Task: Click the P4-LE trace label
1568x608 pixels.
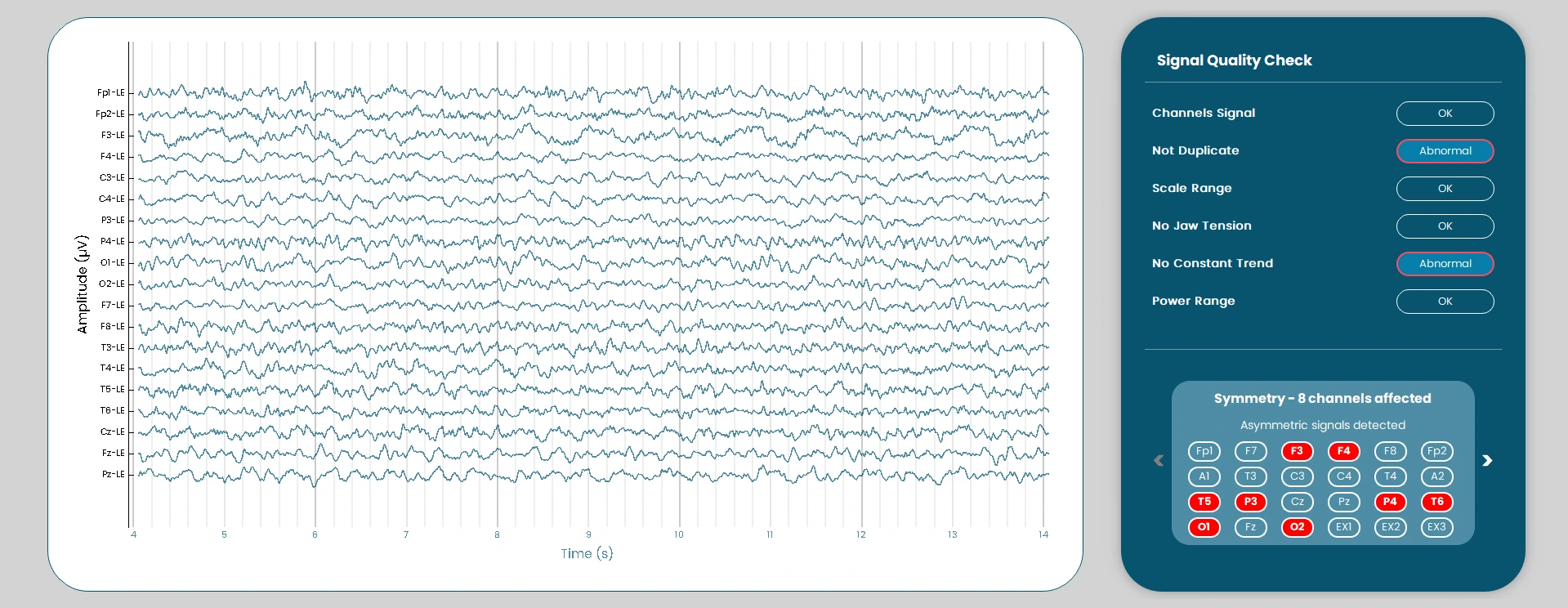Action: tap(113, 242)
